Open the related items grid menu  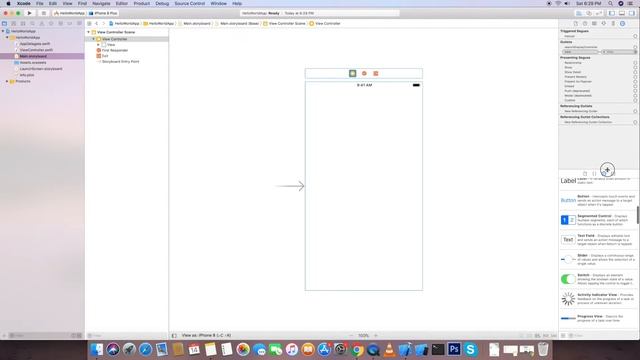click(x=89, y=24)
